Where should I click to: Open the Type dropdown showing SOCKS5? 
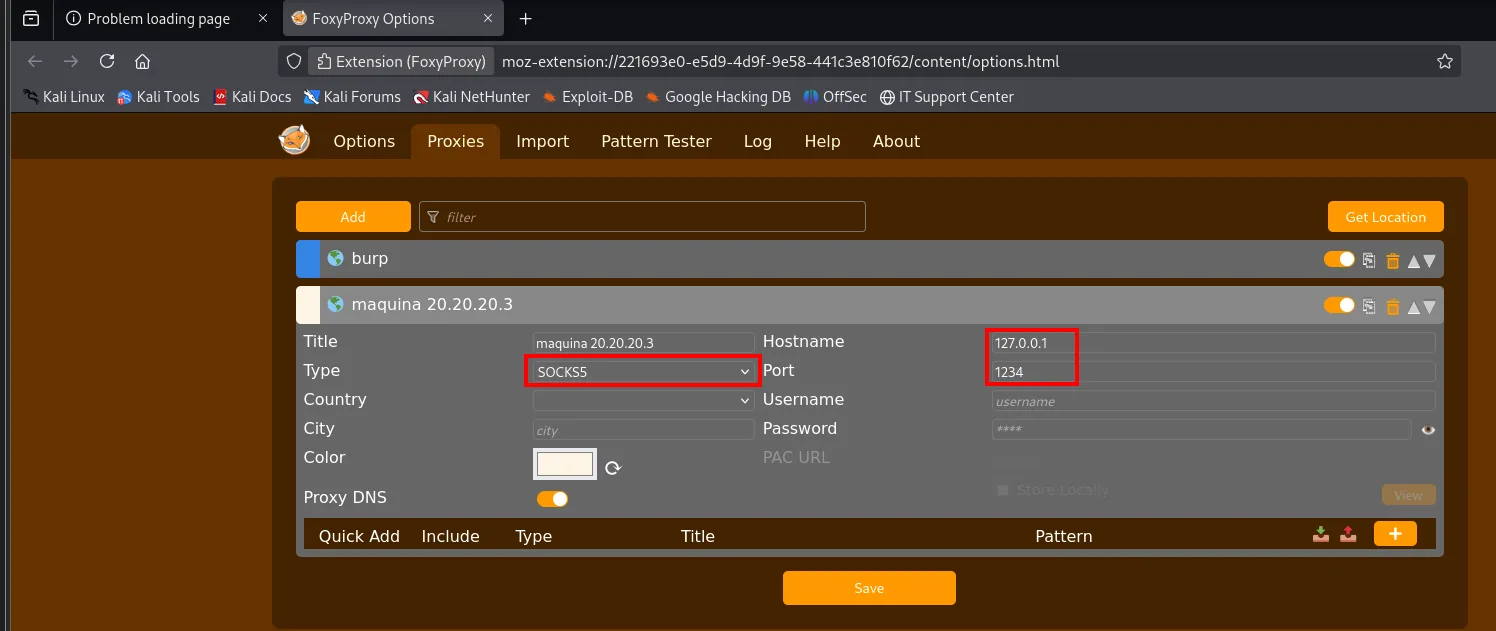pyautogui.click(x=643, y=372)
